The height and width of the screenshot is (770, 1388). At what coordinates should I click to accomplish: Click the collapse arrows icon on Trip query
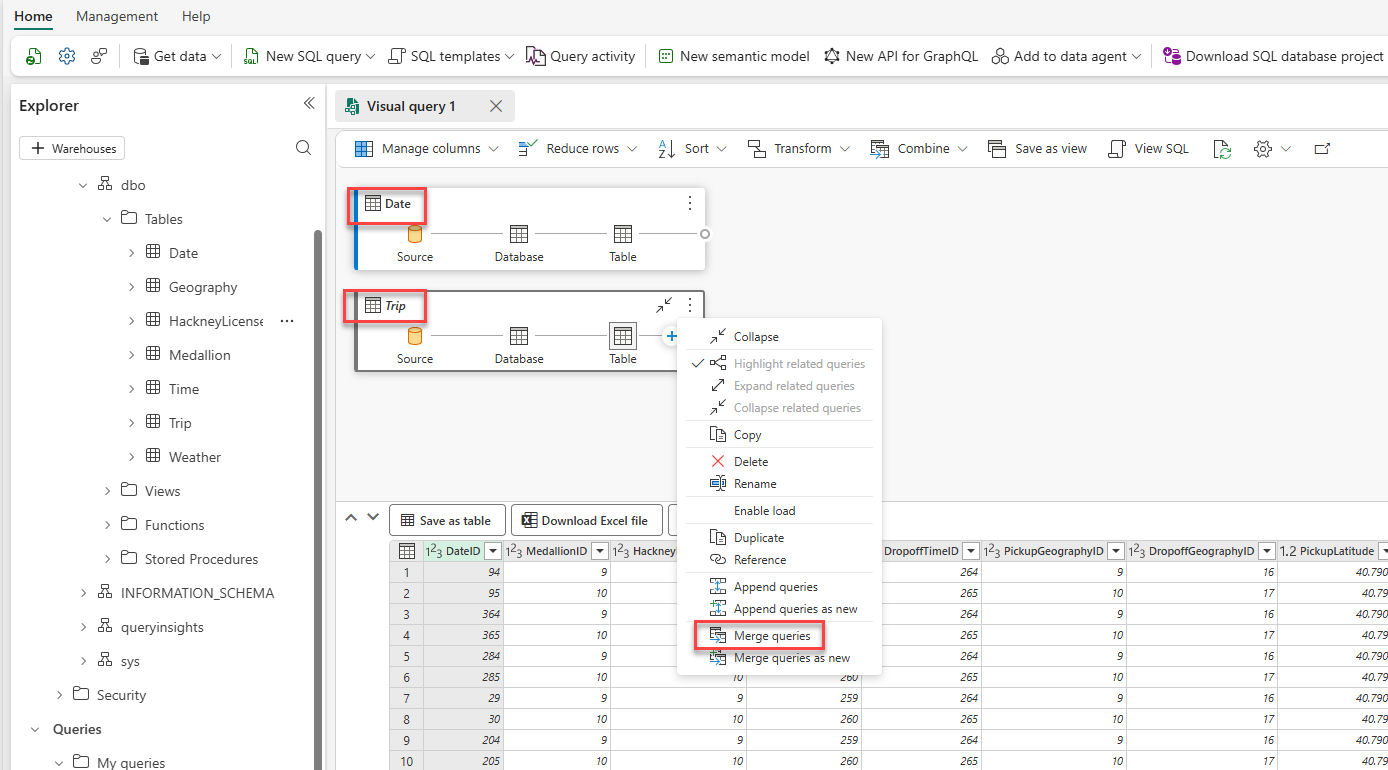pyautogui.click(x=664, y=305)
